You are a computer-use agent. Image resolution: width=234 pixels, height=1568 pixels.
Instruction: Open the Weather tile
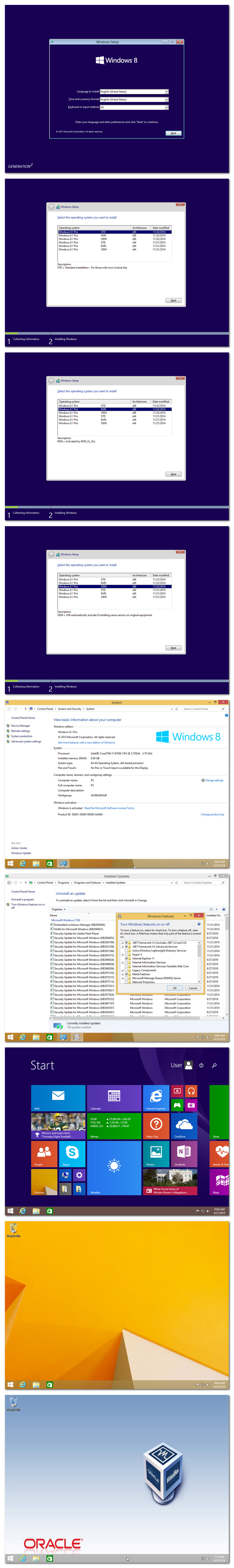114,1167
